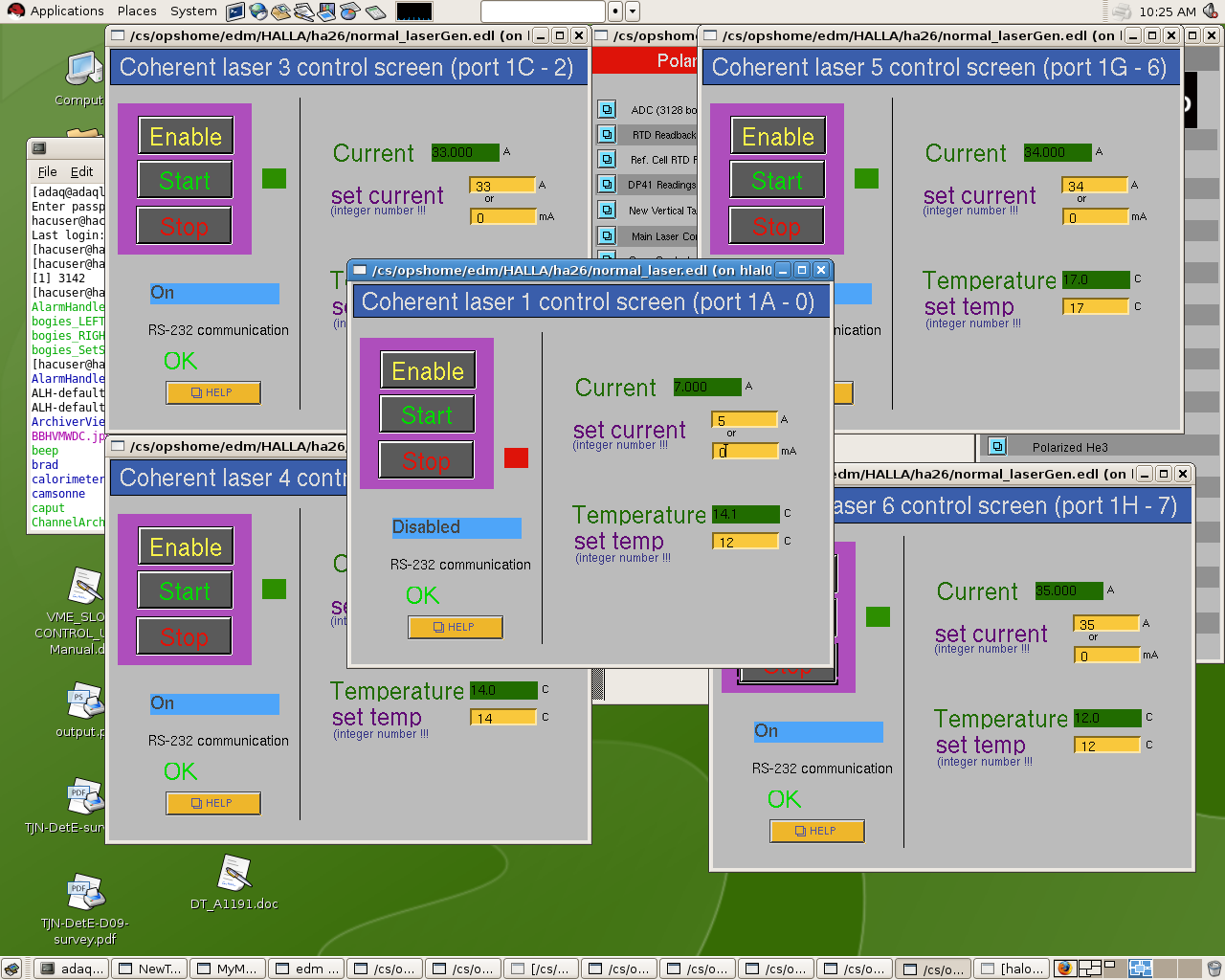Open HELP in Coherent laser 1 screen
Screen dimensions: 1225x980
[x=456, y=627]
